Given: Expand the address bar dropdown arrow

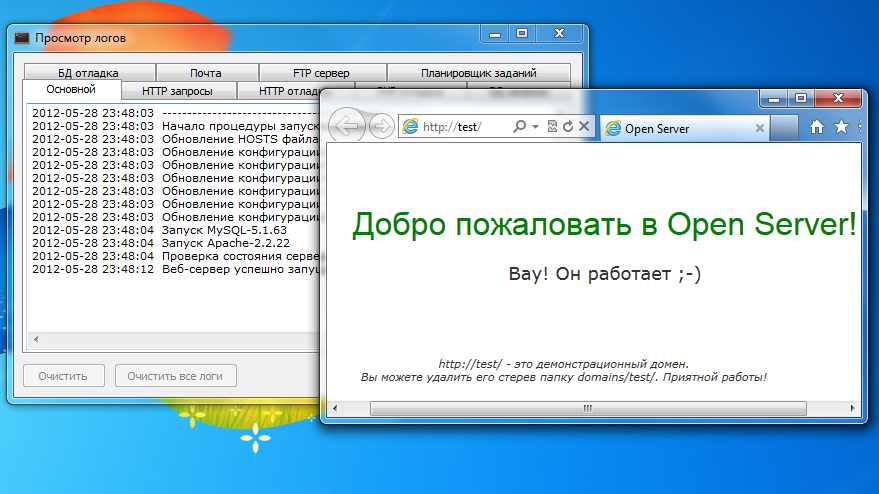Looking at the screenshot, I should point(535,127).
